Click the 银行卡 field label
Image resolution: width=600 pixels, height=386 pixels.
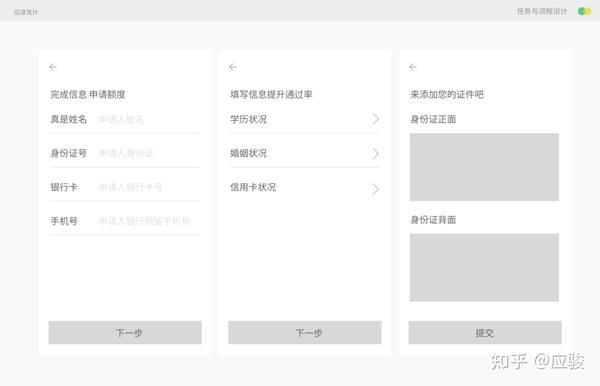point(64,187)
